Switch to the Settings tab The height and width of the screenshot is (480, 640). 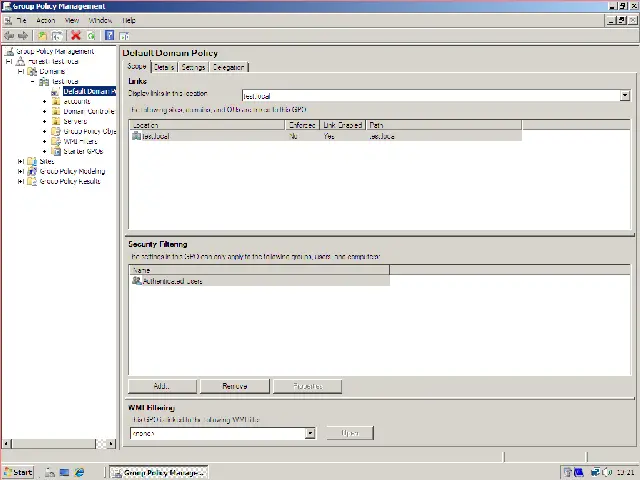193,67
